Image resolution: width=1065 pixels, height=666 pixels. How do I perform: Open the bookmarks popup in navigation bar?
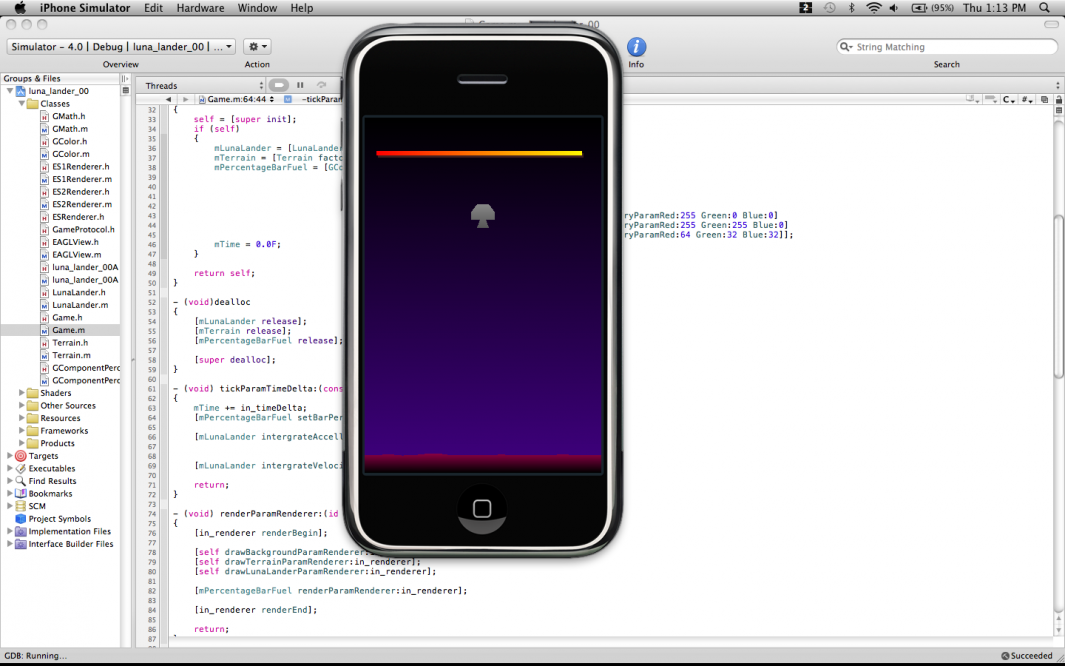[973, 100]
